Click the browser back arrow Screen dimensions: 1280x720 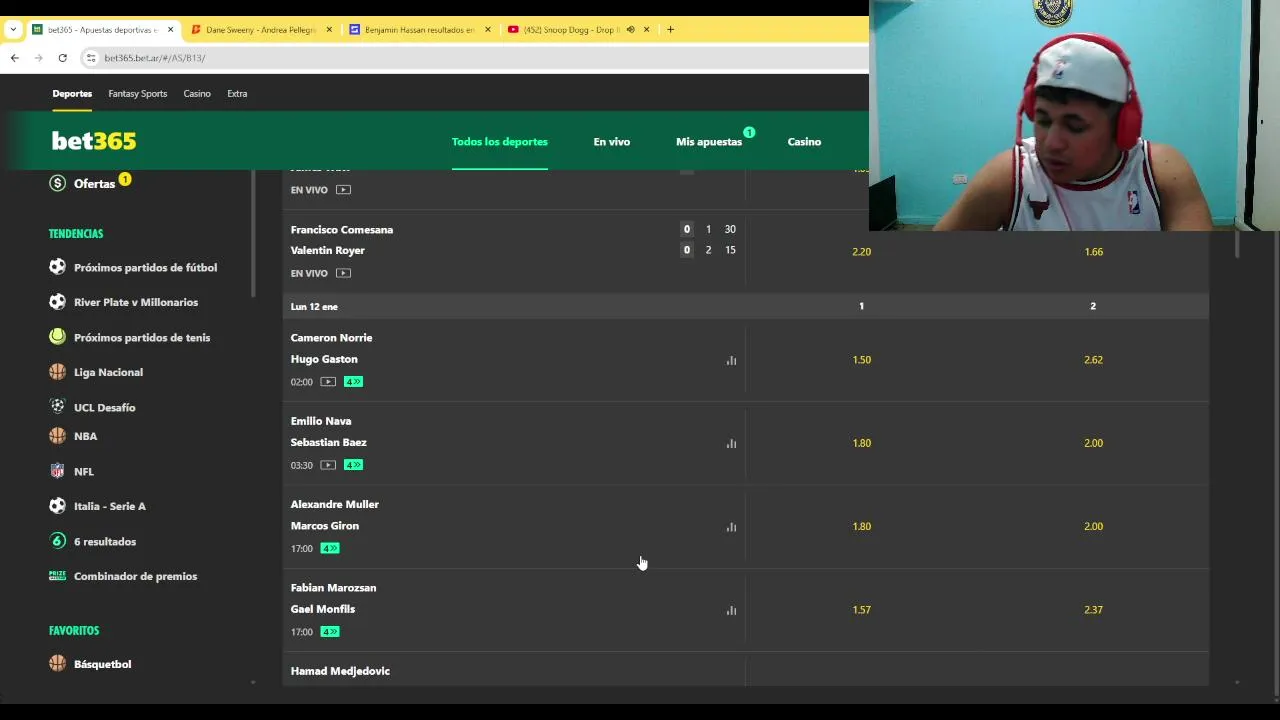14,58
